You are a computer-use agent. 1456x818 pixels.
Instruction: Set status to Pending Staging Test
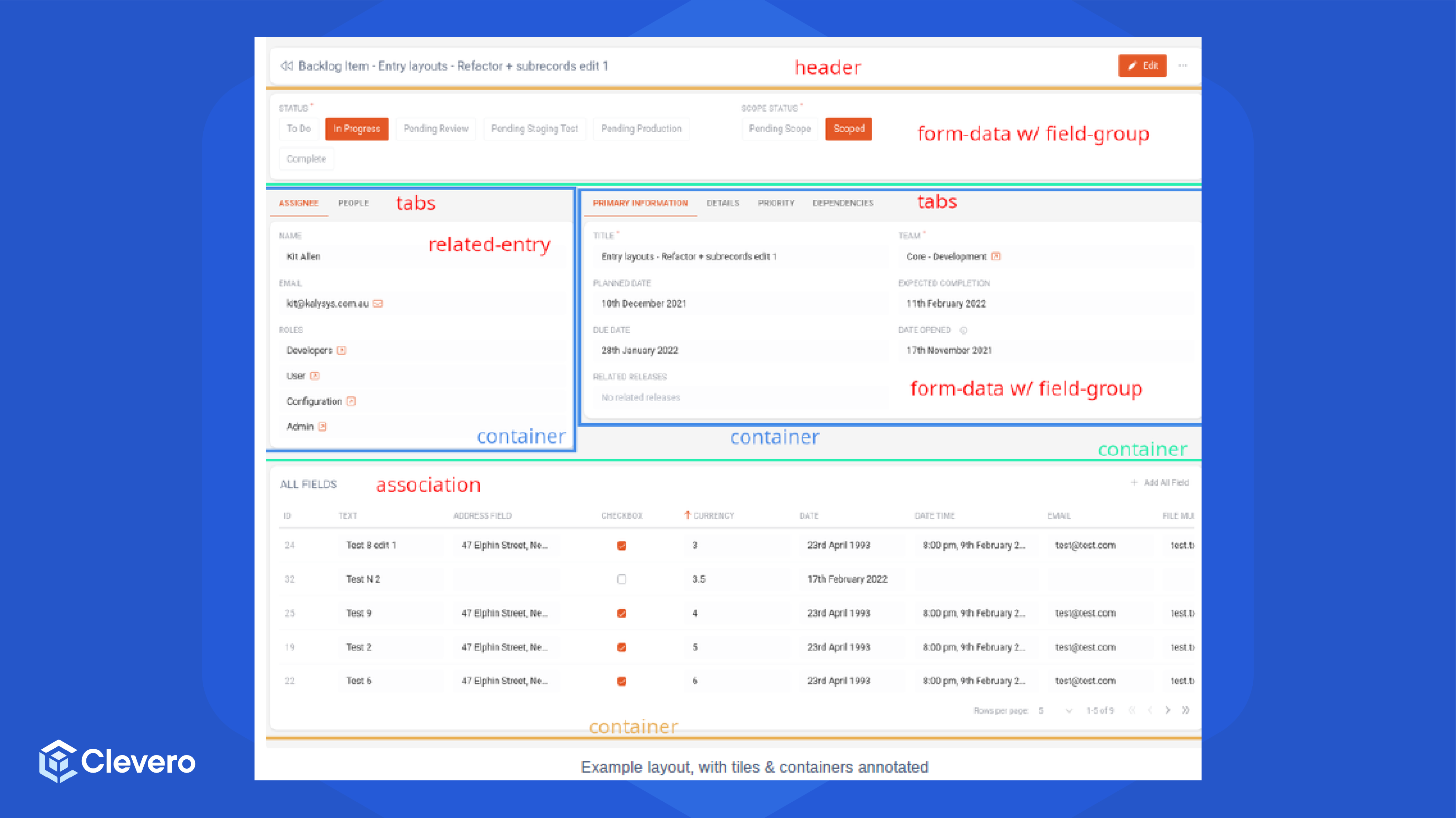coord(534,129)
